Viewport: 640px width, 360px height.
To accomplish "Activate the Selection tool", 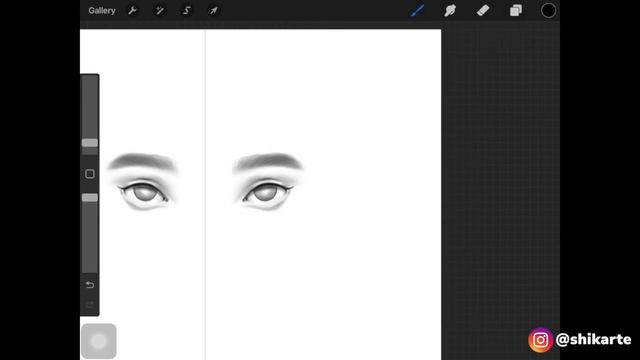I will pyautogui.click(x=187, y=11).
